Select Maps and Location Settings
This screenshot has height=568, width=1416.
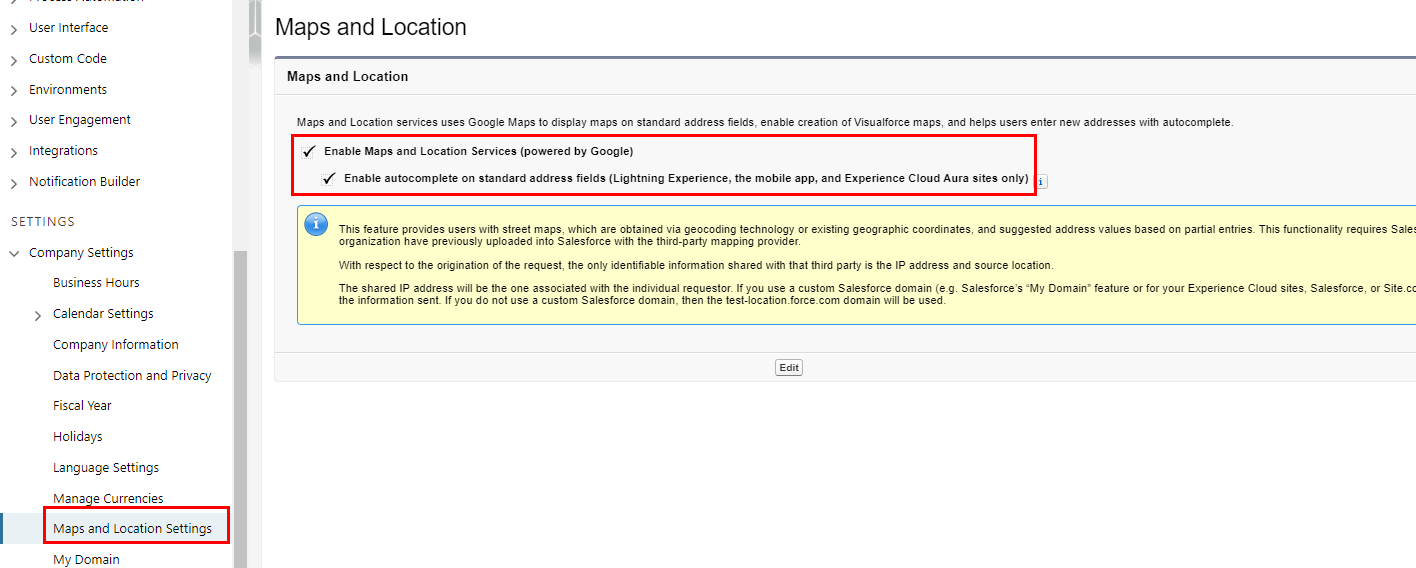[x=132, y=529]
